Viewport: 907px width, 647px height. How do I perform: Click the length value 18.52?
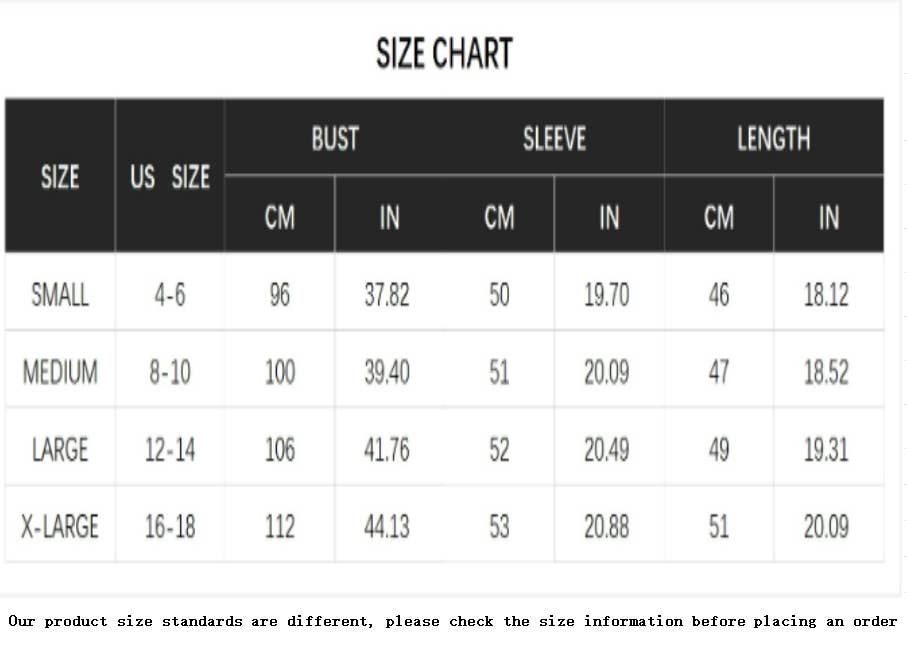[x=826, y=372]
